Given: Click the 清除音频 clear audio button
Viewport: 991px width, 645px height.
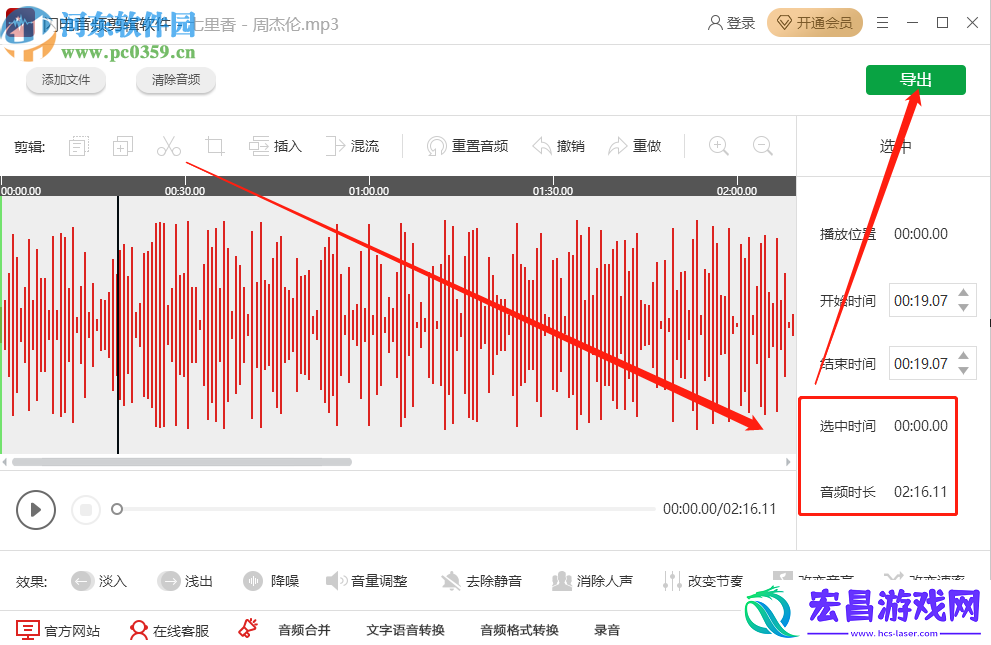Looking at the screenshot, I should click(x=176, y=80).
